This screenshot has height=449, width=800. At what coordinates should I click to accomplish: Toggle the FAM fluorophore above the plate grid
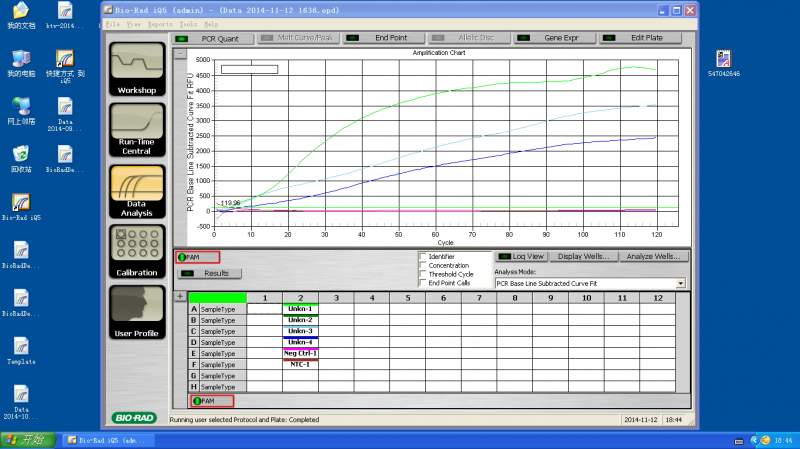click(197, 257)
